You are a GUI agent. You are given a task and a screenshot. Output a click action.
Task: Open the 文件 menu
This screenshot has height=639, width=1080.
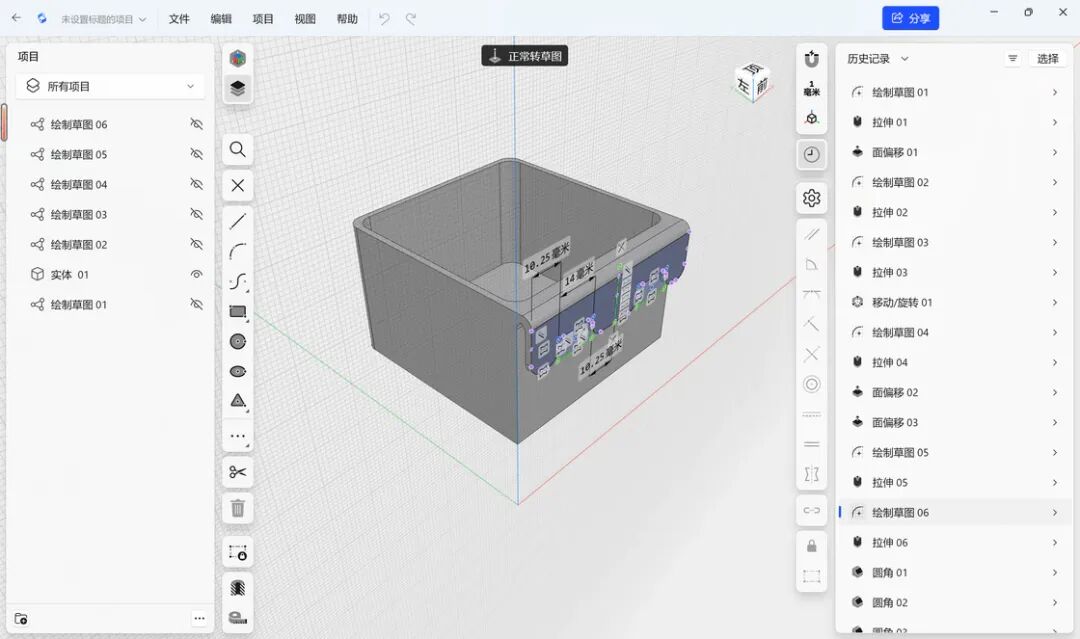pos(179,19)
